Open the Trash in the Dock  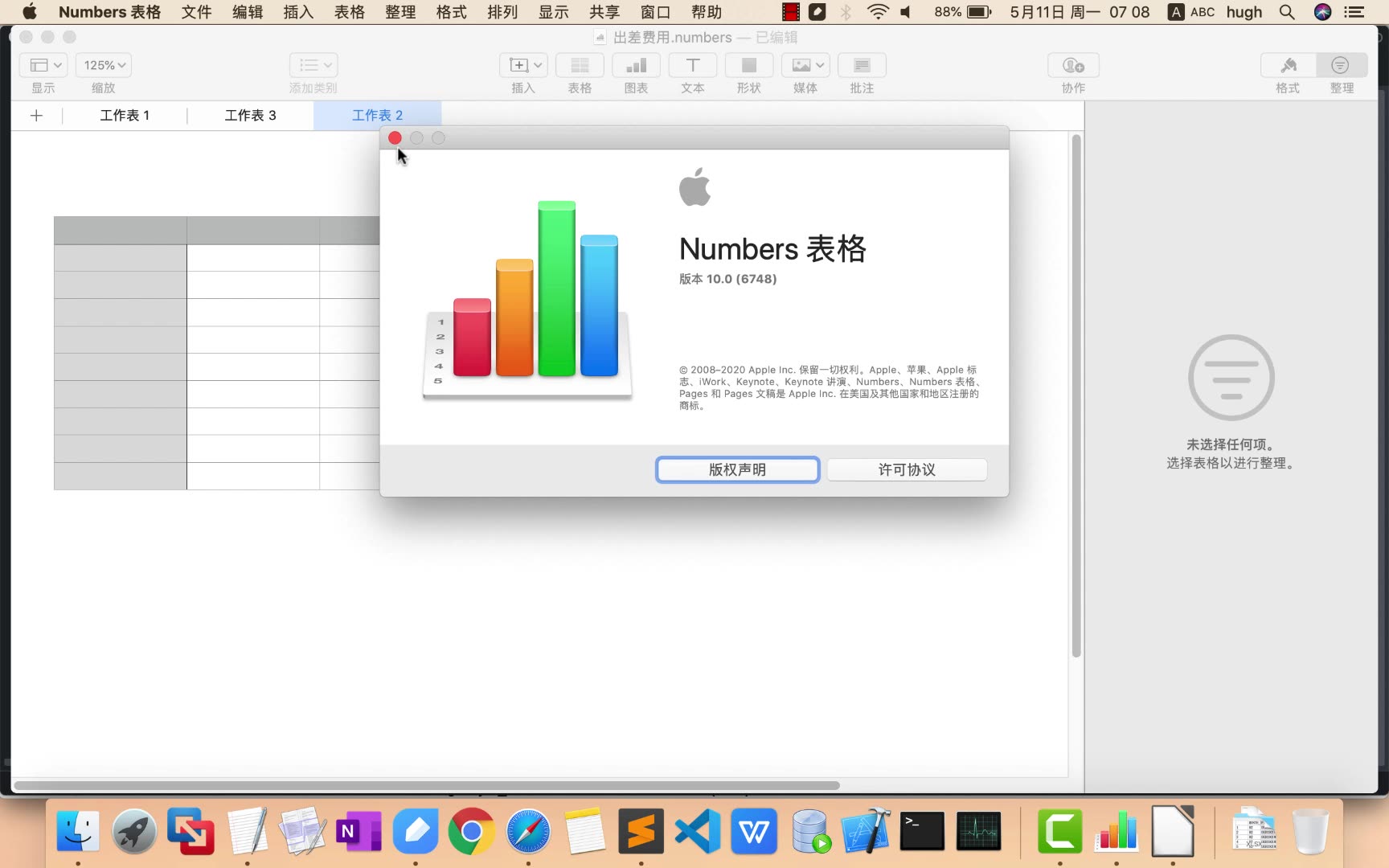click(x=1310, y=831)
